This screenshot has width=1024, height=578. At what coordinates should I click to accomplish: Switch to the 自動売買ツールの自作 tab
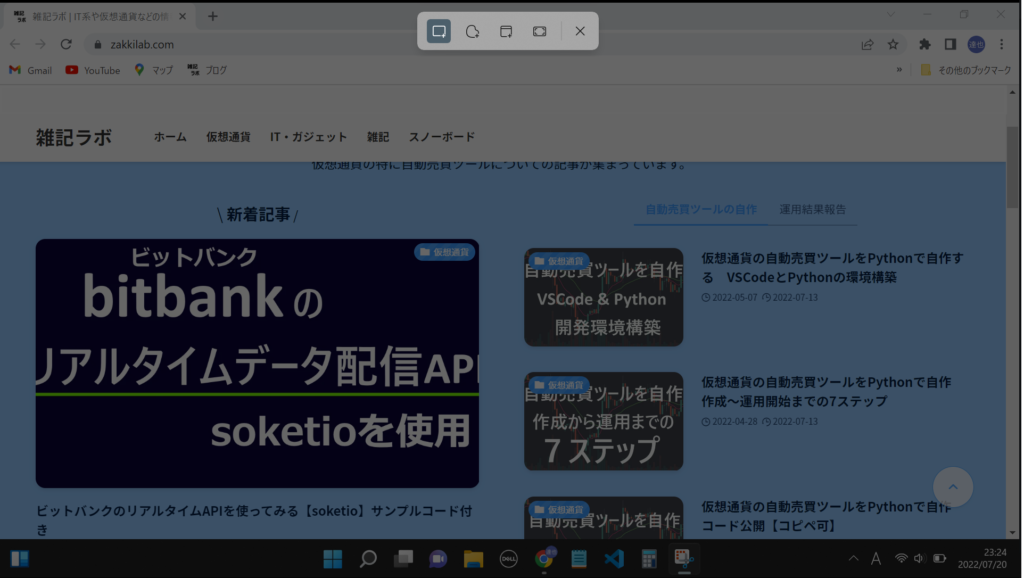pos(701,210)
